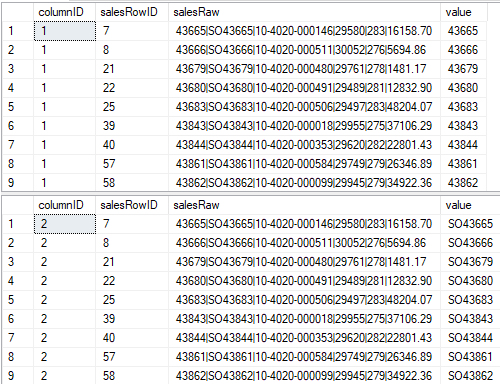The image size is (500, 384).
Task: Click the salesRowID cell 57 in the top grid
Action: coord(132,164)
